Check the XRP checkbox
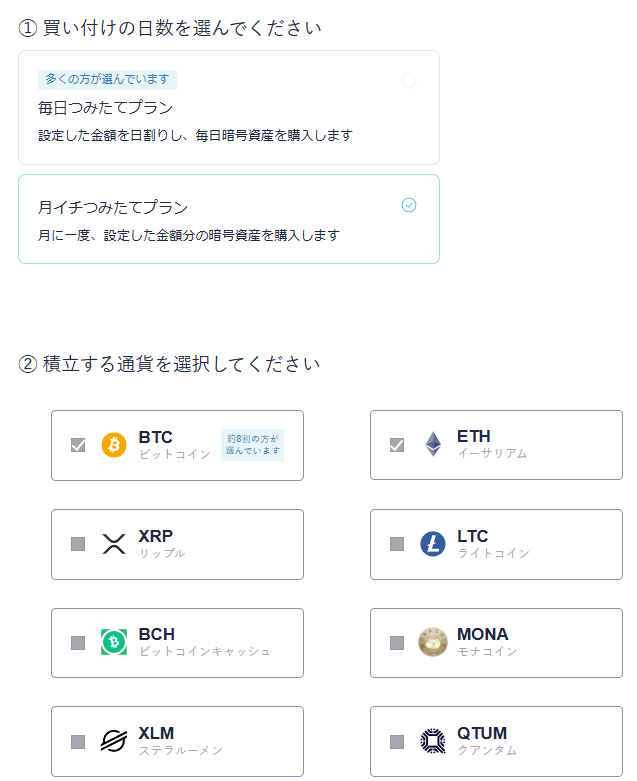Image resolution: width=637 pixels, height=781 pixels. [x=78, y=544]
